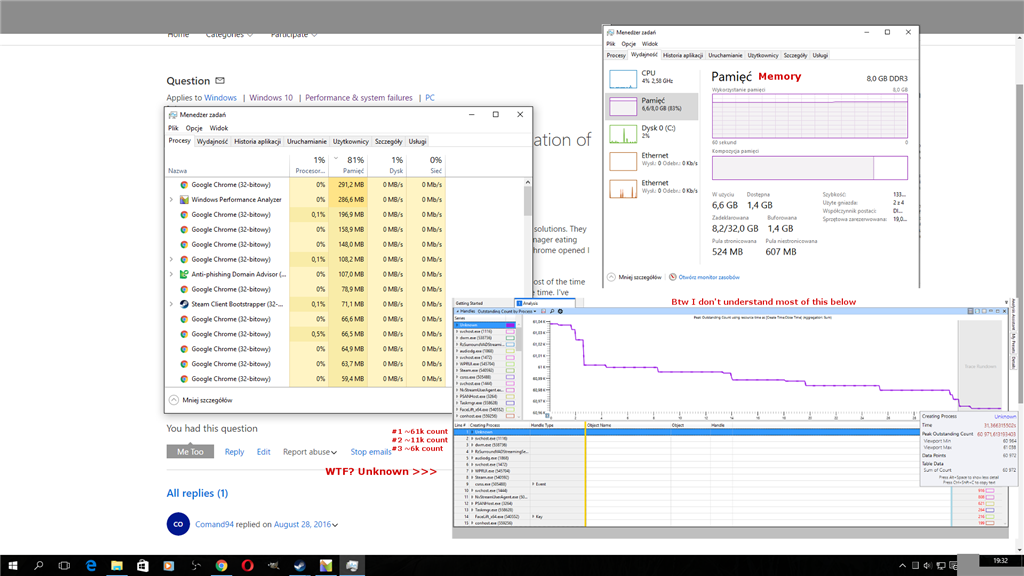The image size is (1024, 576).
Task: Switch to Task Manager taskbar icon
Action: [352, 566]
